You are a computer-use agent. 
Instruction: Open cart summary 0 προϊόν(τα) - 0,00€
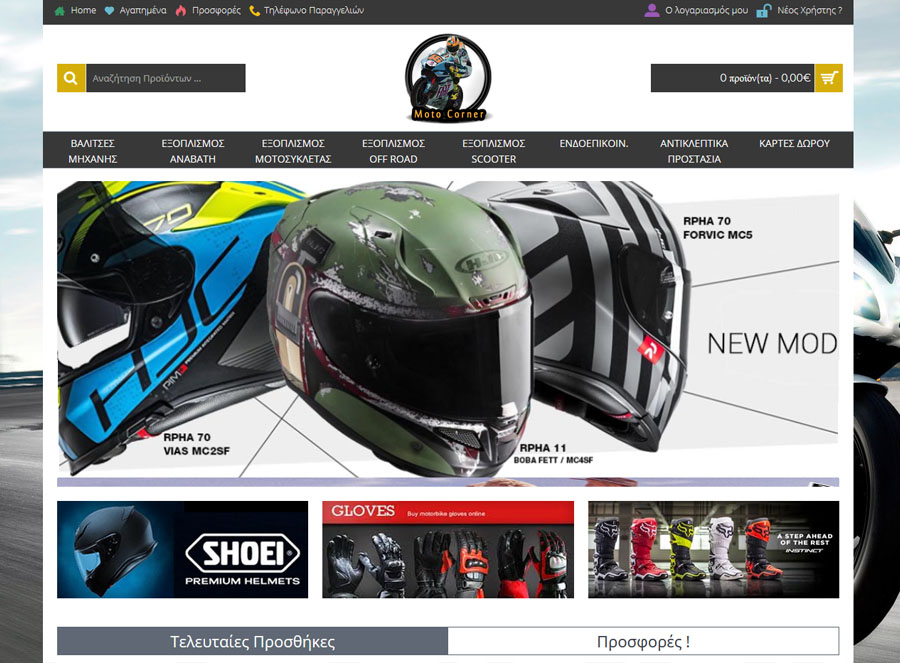732,78
